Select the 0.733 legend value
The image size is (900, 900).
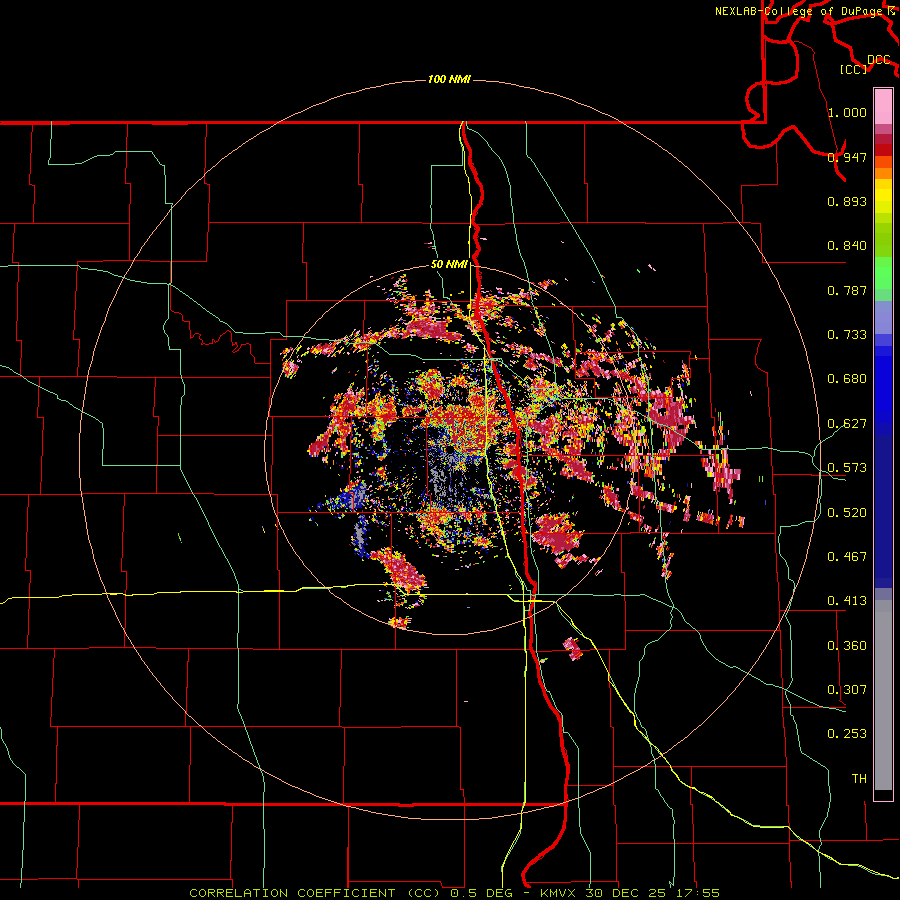(847, 335)
